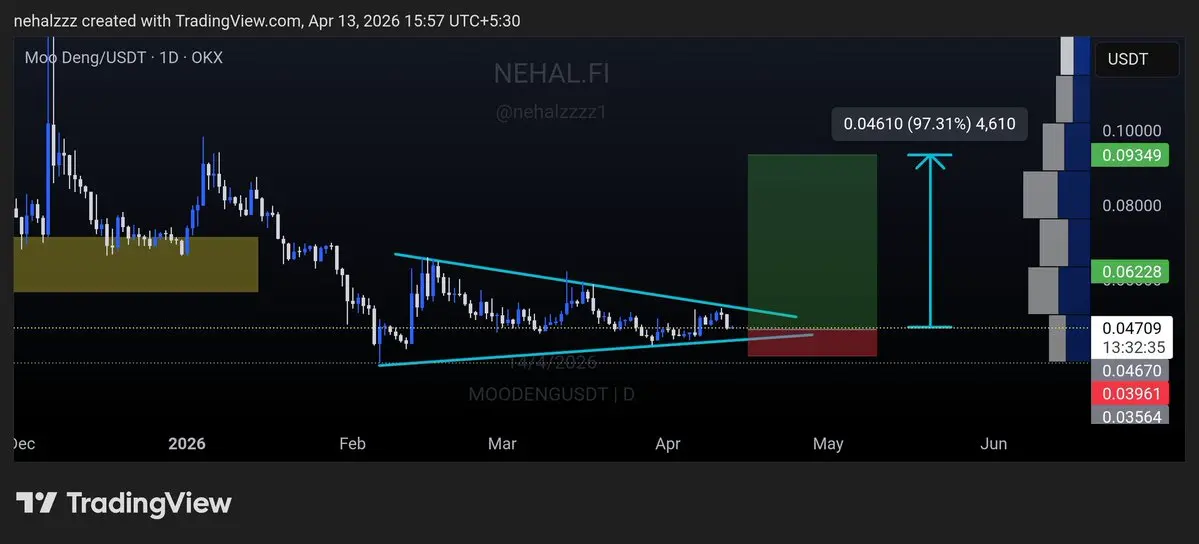Click the 0.03961 red price label

click(1131, 394)
